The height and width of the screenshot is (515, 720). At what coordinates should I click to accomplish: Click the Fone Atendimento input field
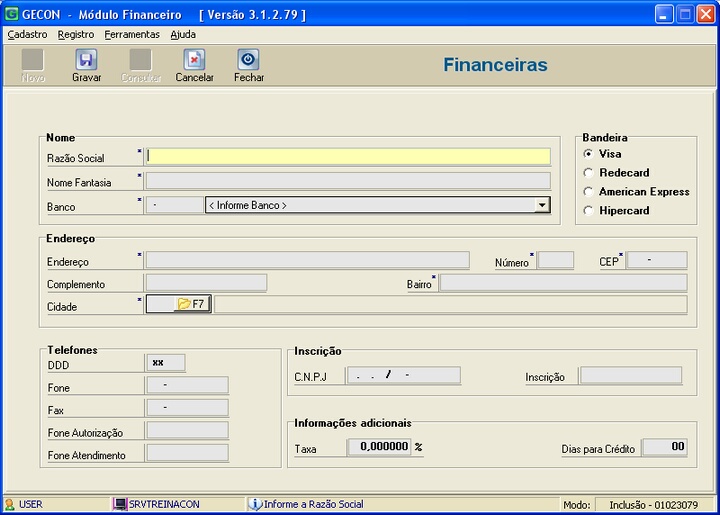[187, 453]
